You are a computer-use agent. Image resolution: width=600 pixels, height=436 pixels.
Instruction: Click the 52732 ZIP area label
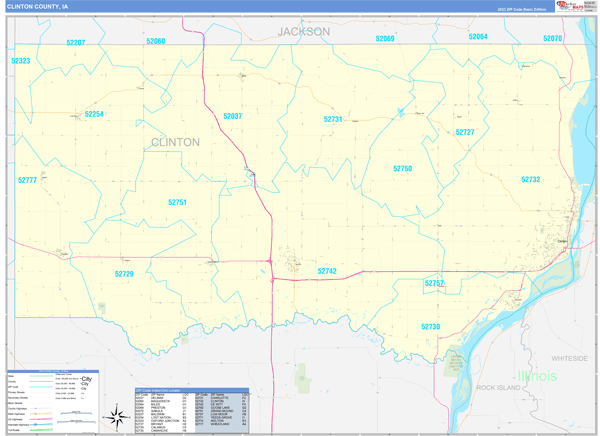tap(531, 180)
